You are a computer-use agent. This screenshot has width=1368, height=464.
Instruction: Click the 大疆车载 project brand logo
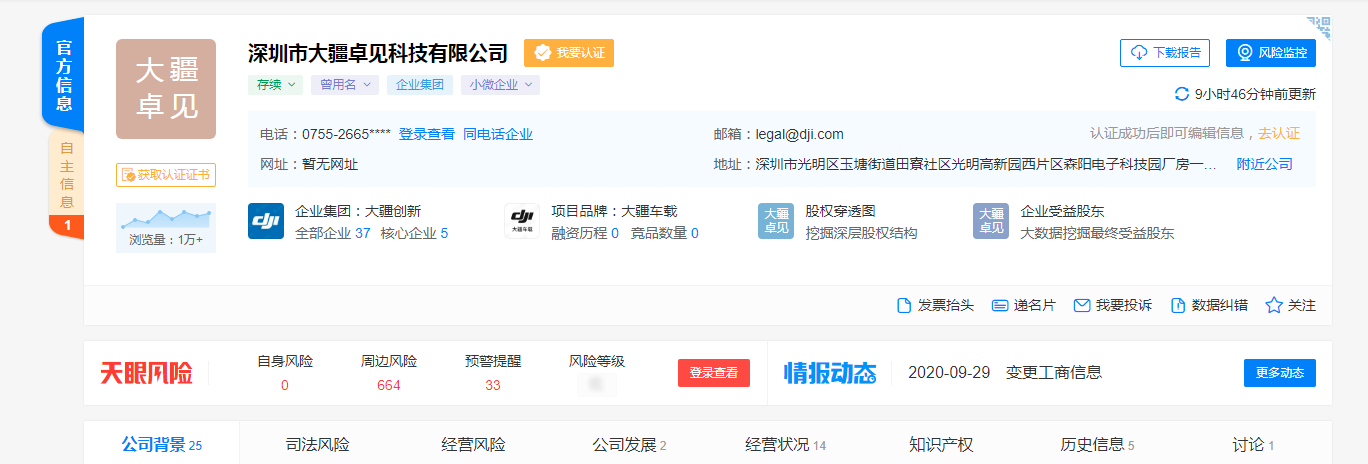(x=522, y=220)
